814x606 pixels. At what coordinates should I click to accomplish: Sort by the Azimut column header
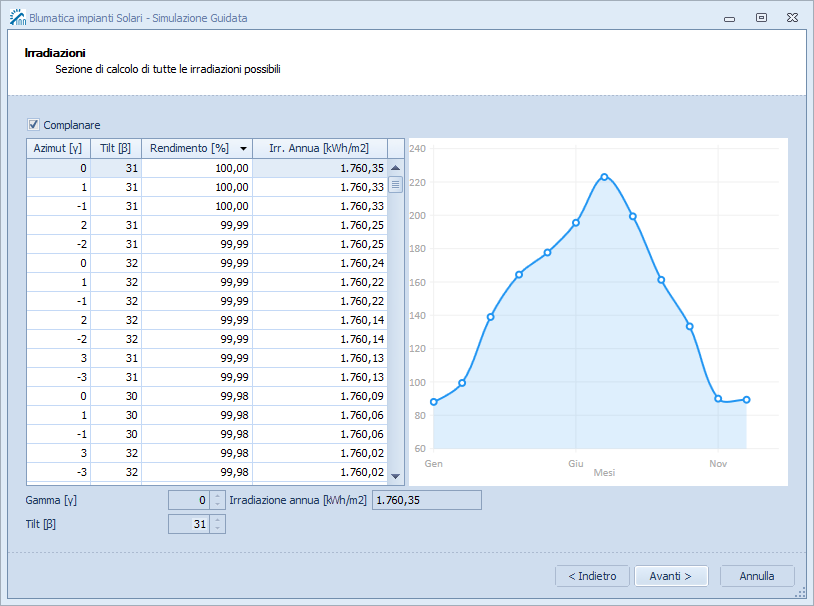click(x=57, y=148)
